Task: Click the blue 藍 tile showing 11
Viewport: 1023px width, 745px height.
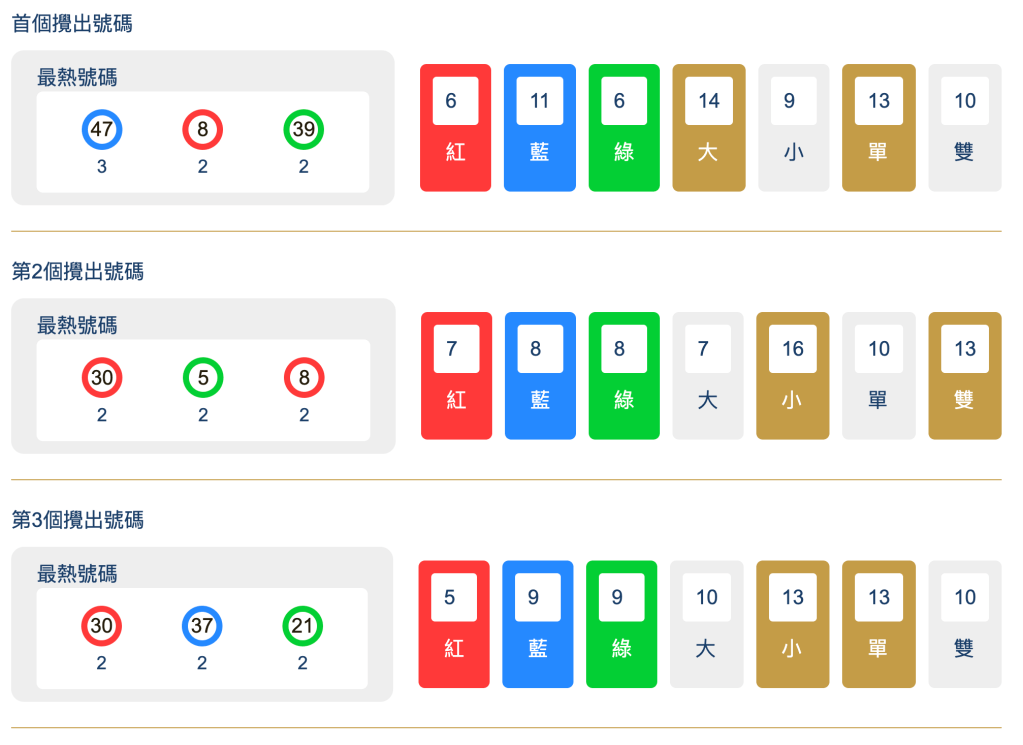Action: click(x=540, y=128)
